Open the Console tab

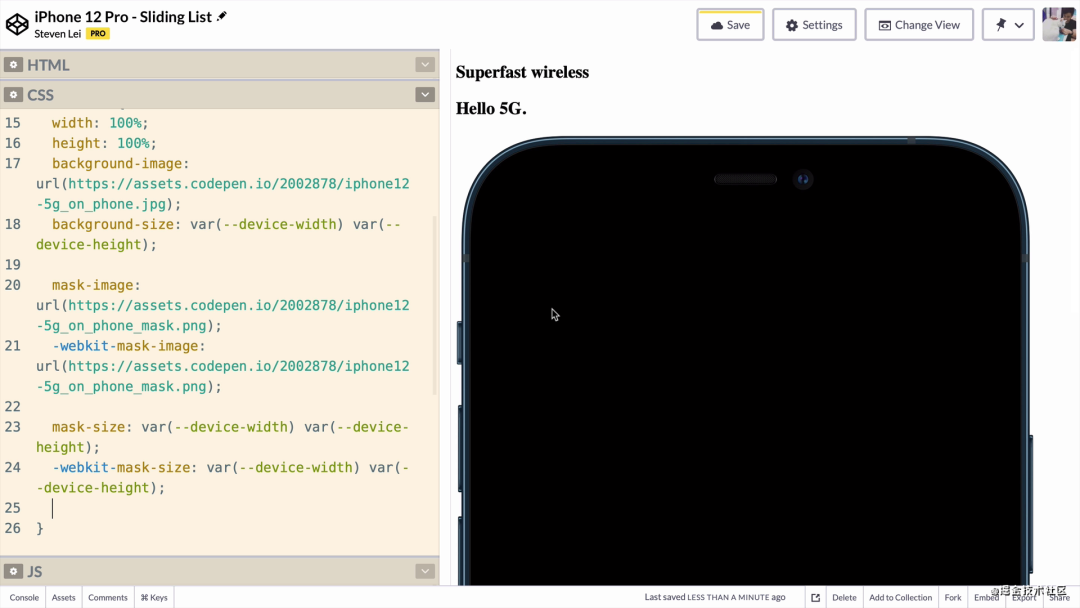click(24, 597)
